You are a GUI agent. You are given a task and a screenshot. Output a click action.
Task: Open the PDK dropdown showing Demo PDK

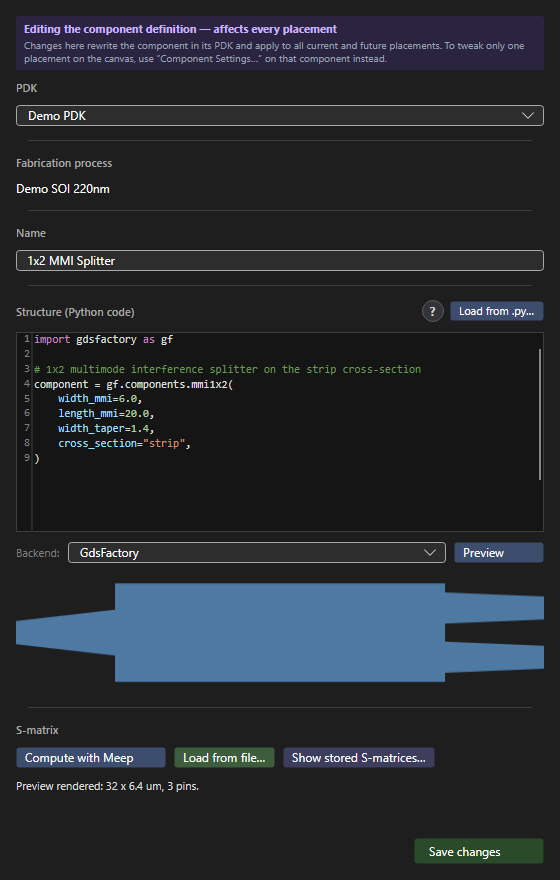pos(279,116)
